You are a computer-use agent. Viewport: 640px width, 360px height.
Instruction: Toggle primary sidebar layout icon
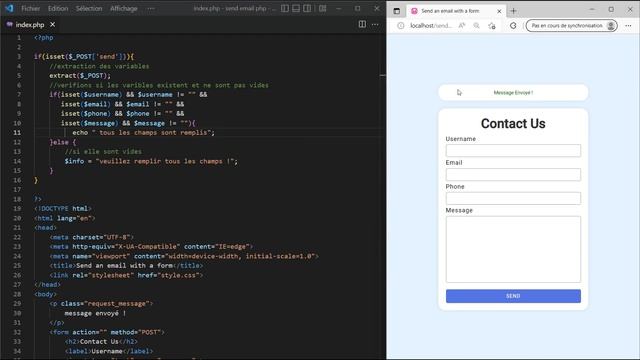(x=285, y=8)
